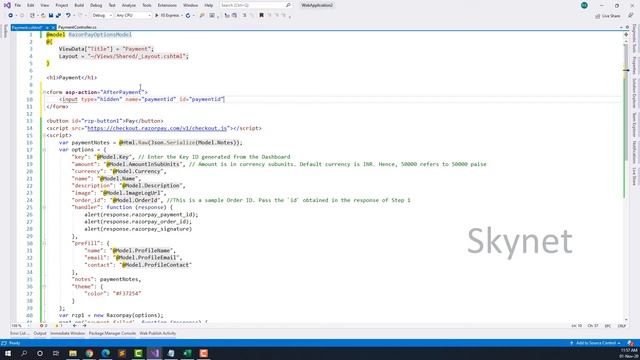Follow the checkout.razorpay.com script URL link
640x360 pixels.
(x=157, y=128)
